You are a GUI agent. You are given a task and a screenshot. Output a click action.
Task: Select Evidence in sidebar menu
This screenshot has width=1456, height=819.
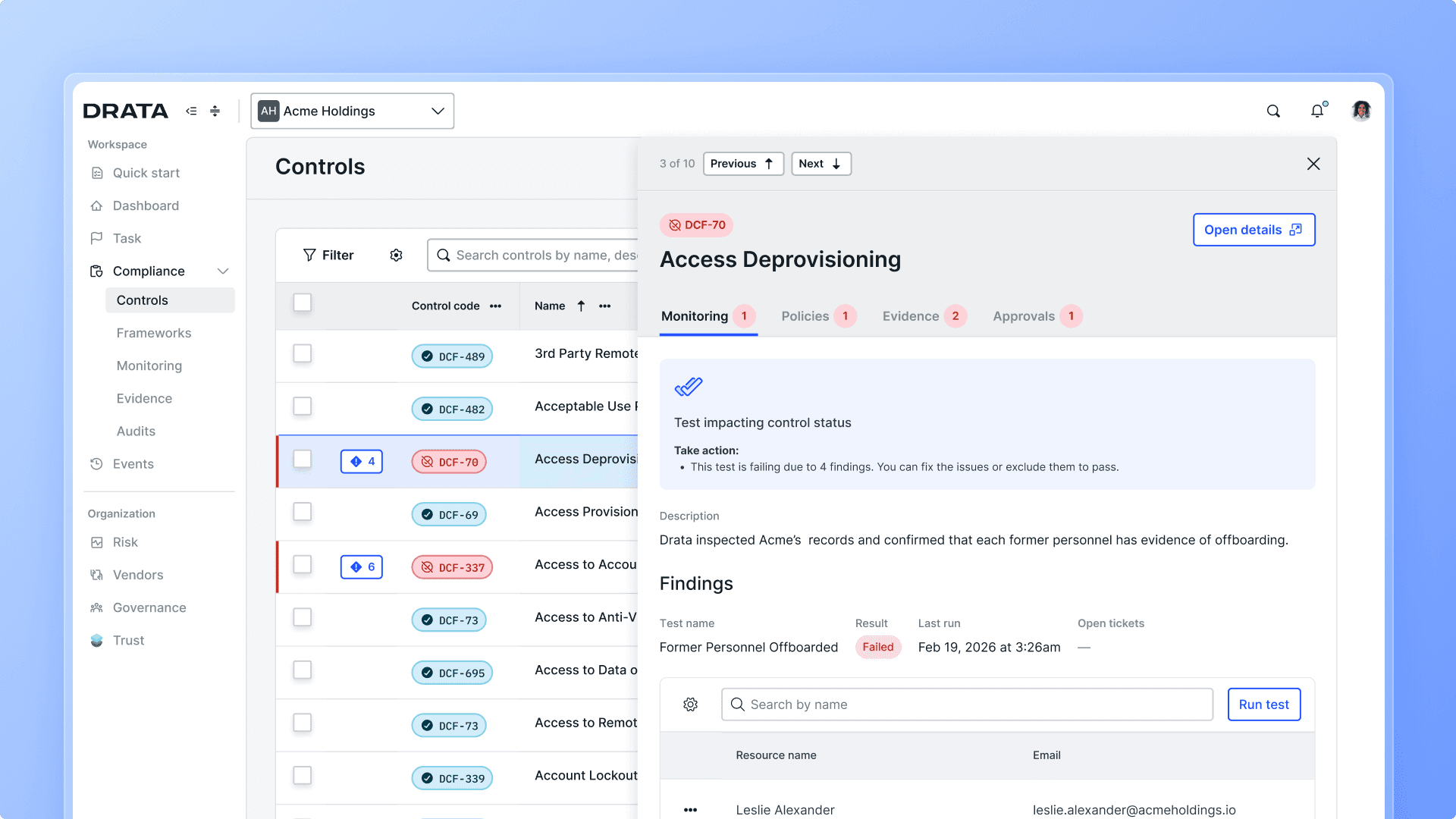click(x=144, y=398)
